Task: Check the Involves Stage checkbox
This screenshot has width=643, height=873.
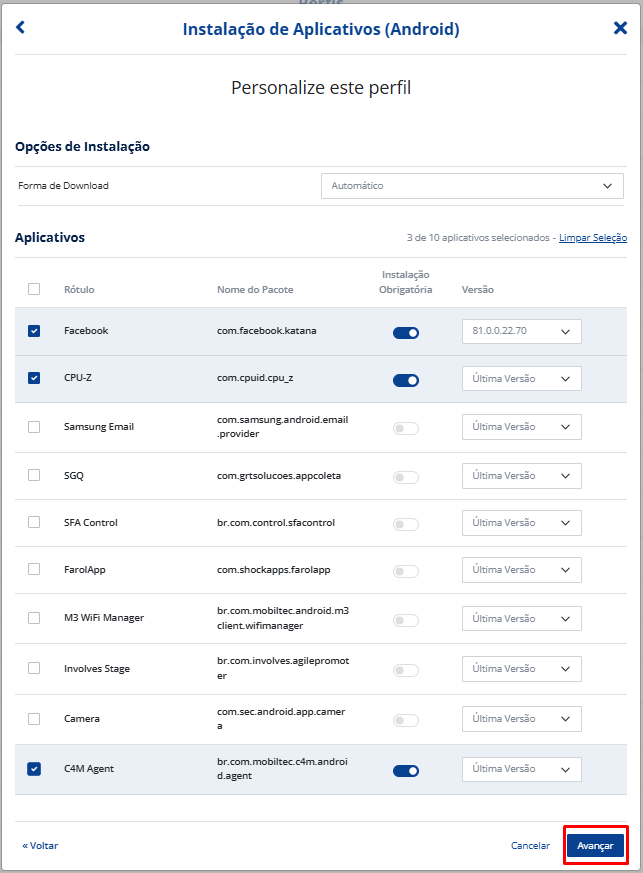Action: 34,668
